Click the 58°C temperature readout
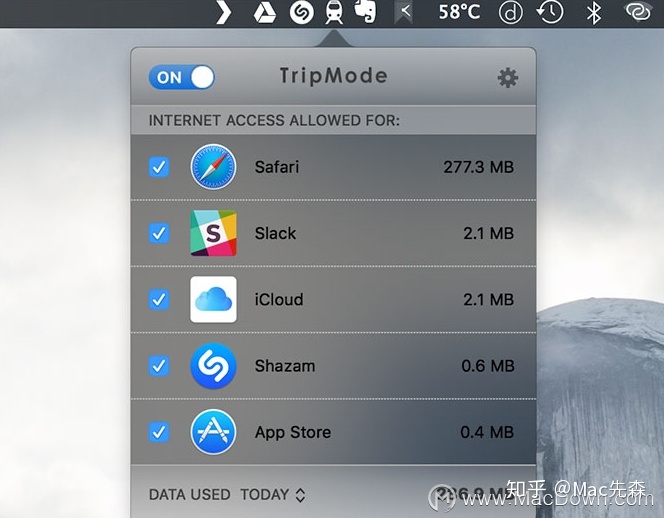This screenshot has height=518, width=664. click(459, 12)
